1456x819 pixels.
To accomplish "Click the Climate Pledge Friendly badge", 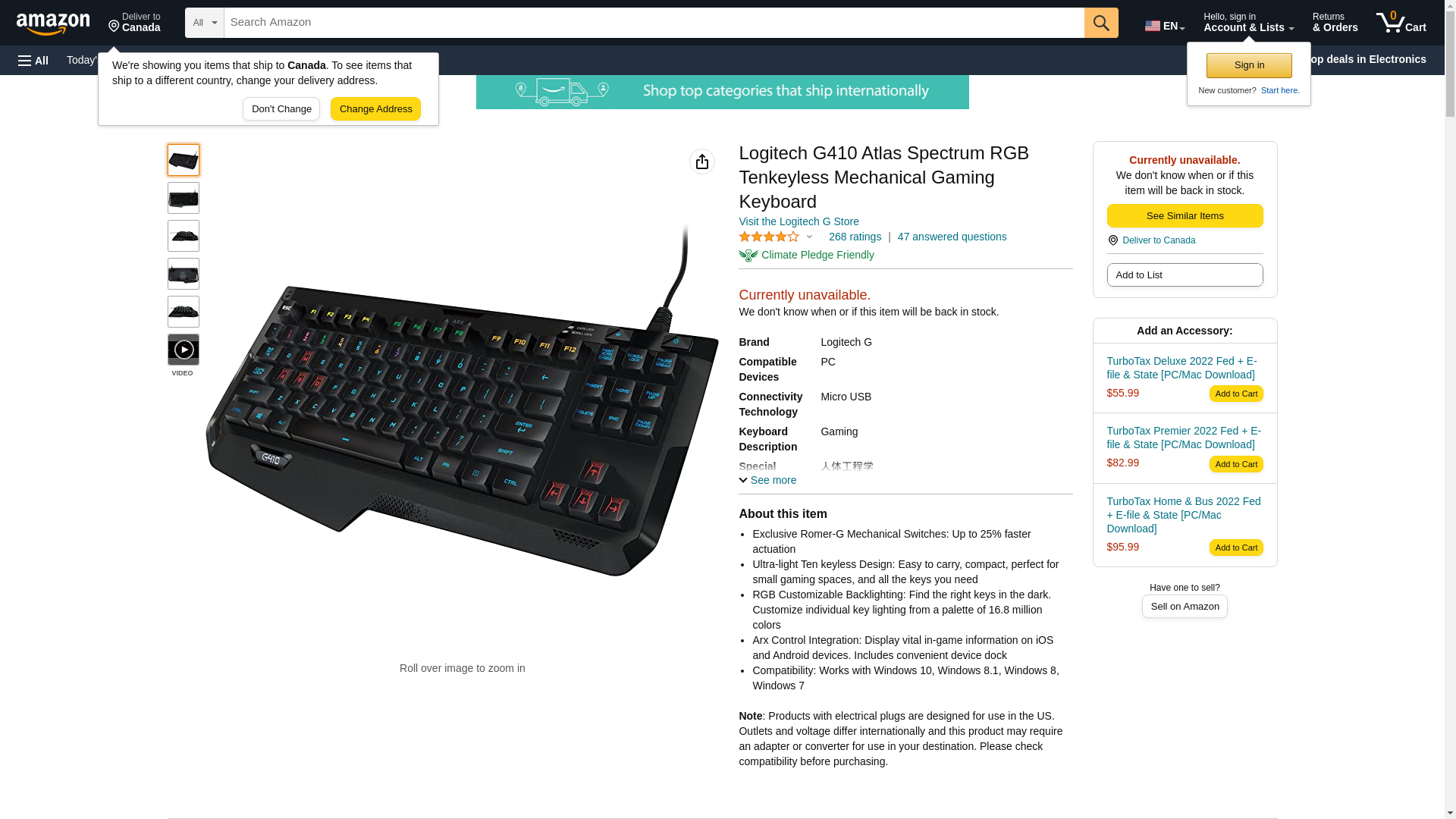I will click(806, 256).
